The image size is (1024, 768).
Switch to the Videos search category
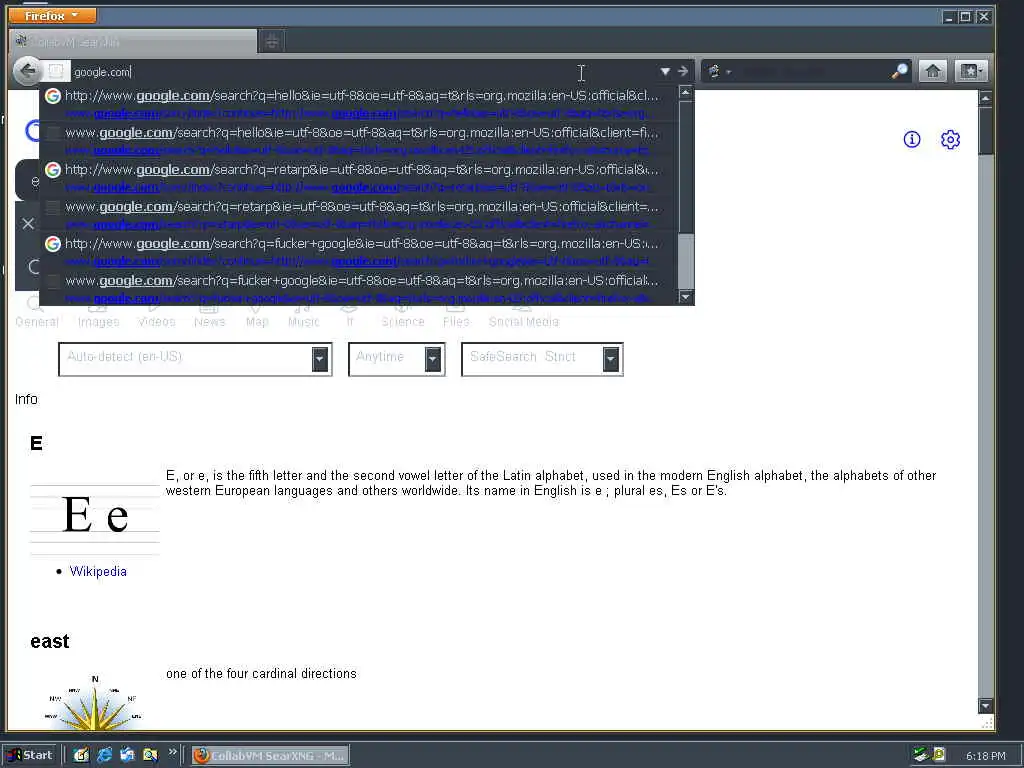tap(156, 315)
